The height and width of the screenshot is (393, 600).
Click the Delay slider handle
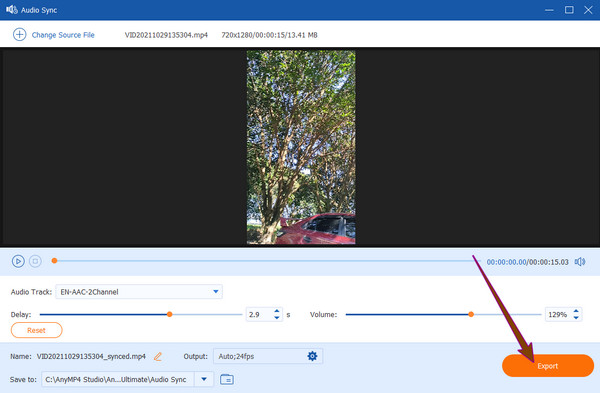pos(170,314)
